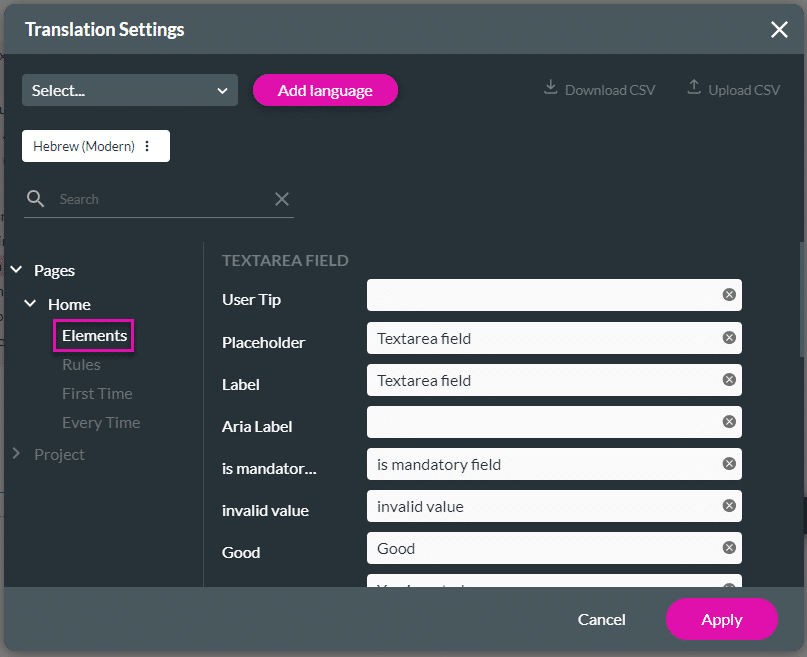The image size is (807, 657).
Task: Clear the Good field value
Action: click(729, 548)
